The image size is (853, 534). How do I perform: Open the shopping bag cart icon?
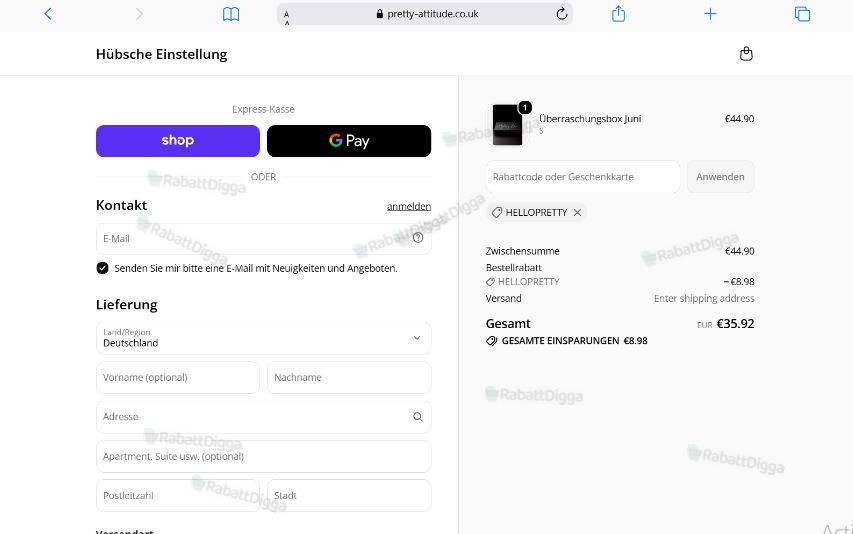[x=746, y=54]
